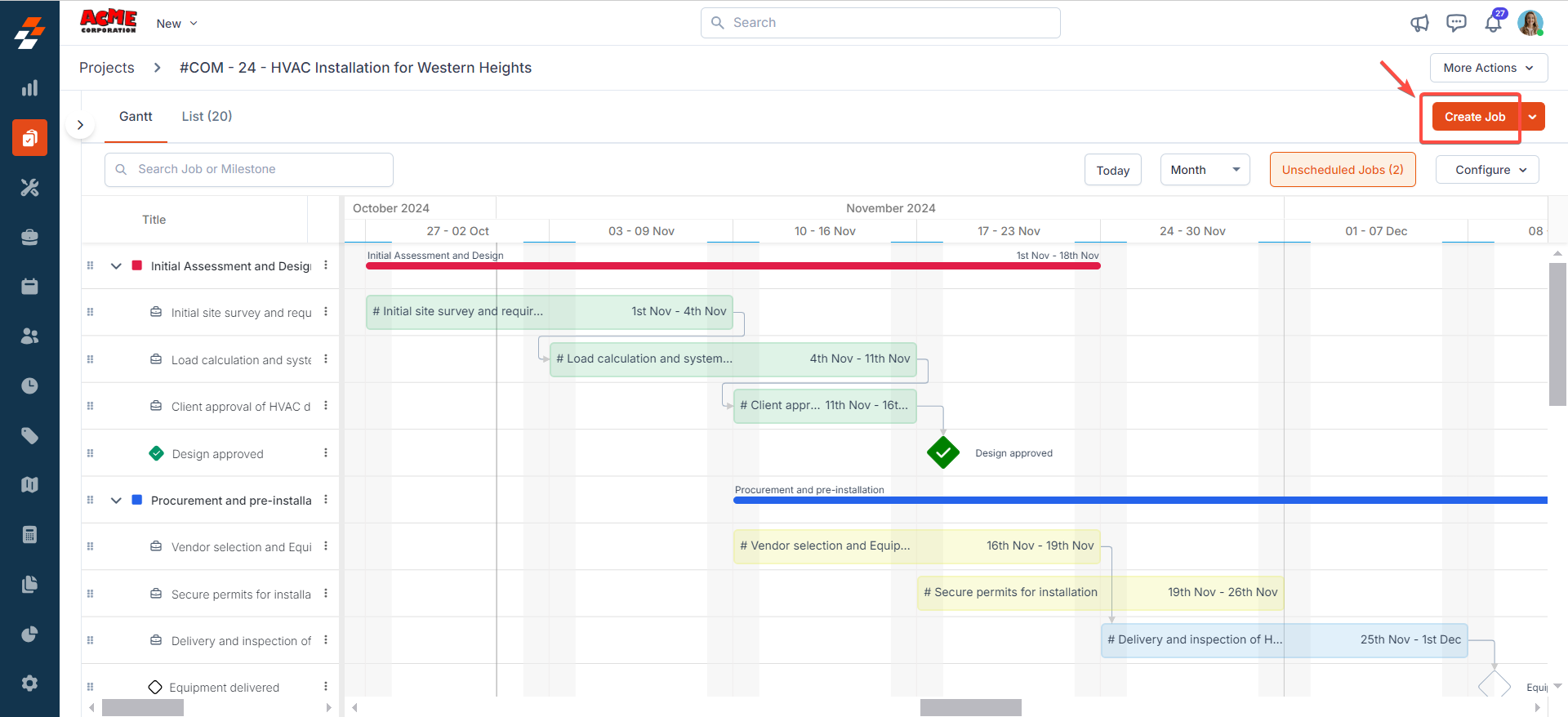Click the Gantt vertical scrollbar thumb
The height and width of the screenshot is (717, 1568).
[x=1557, y=334]
